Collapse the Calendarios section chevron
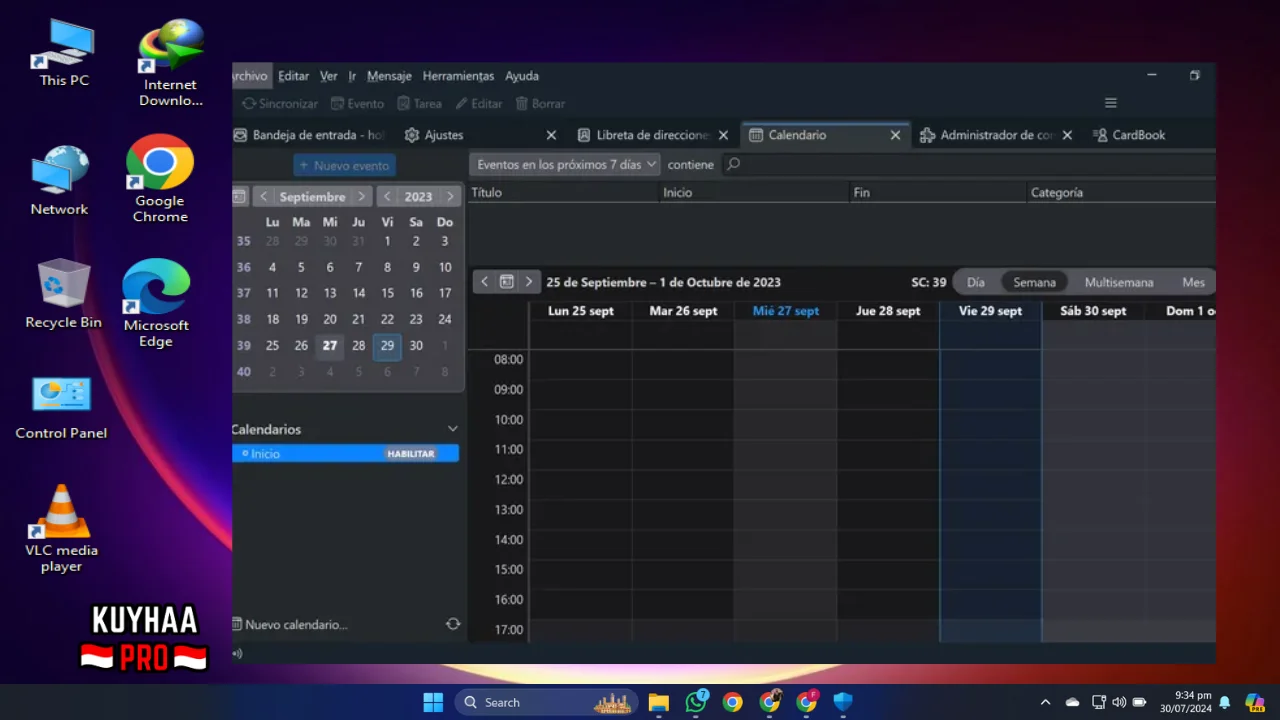 pyautogui.click(x=453, y=429)
